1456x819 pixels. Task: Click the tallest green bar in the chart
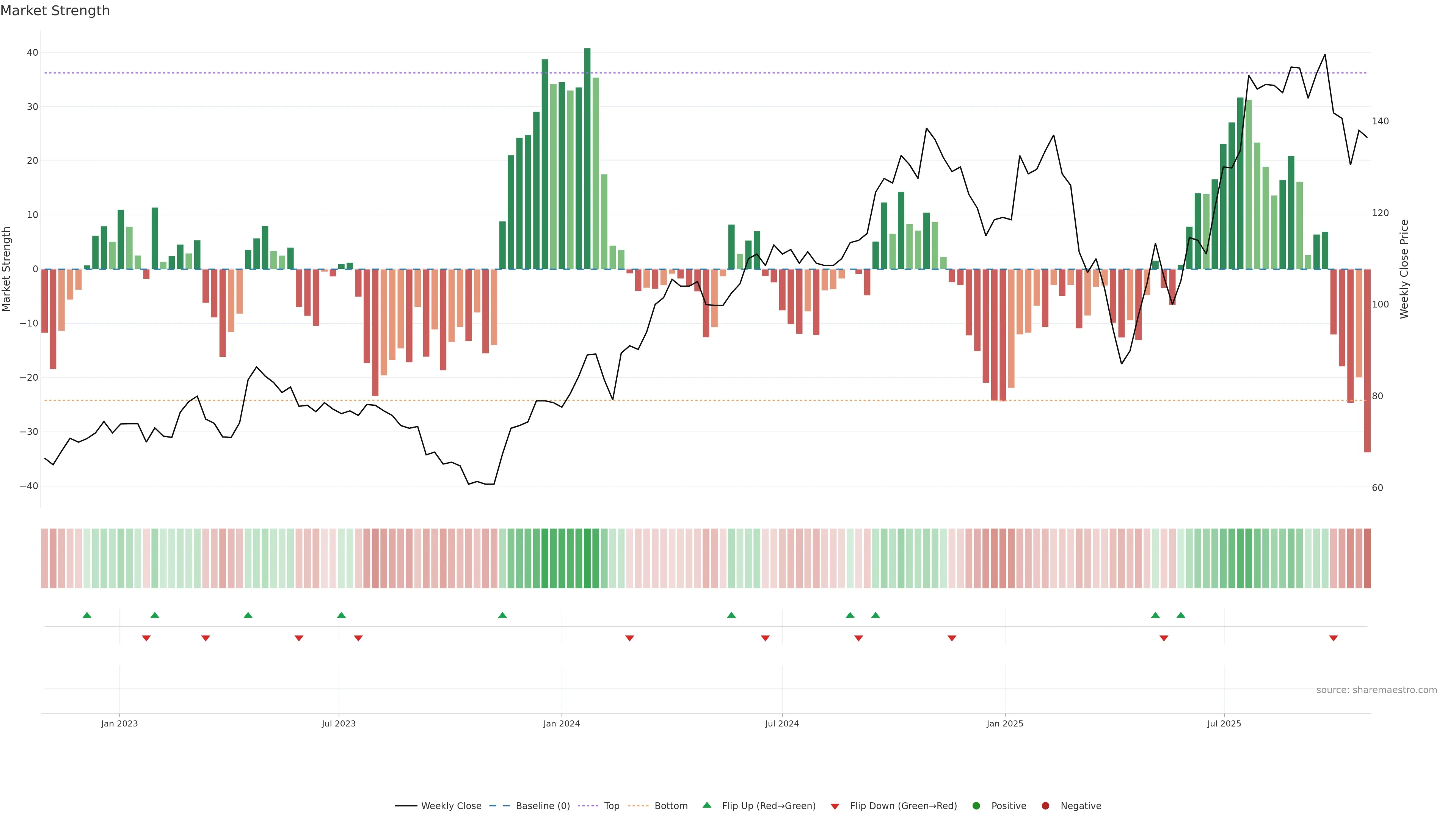pos(587,158)
